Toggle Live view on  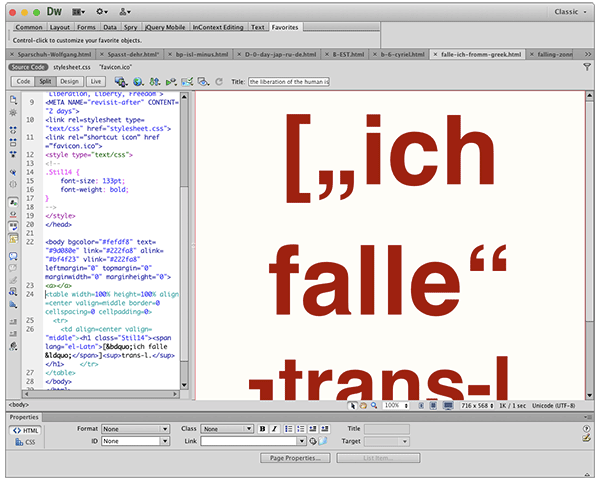point(96,82)
